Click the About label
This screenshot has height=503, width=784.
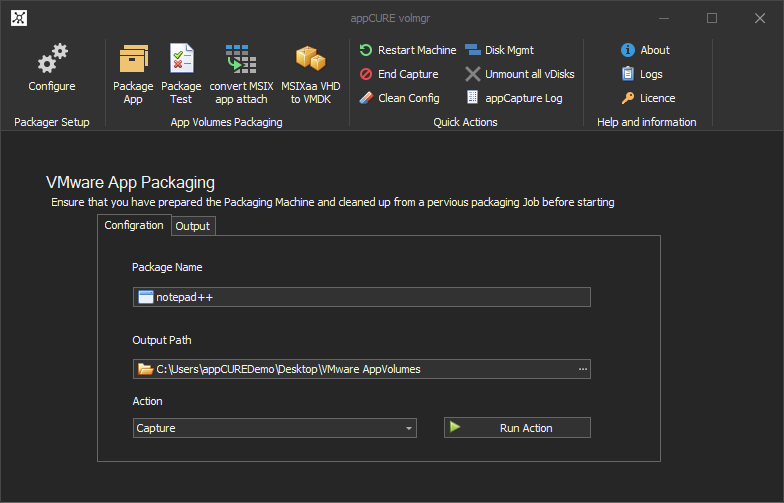click(x=655, y=50)
